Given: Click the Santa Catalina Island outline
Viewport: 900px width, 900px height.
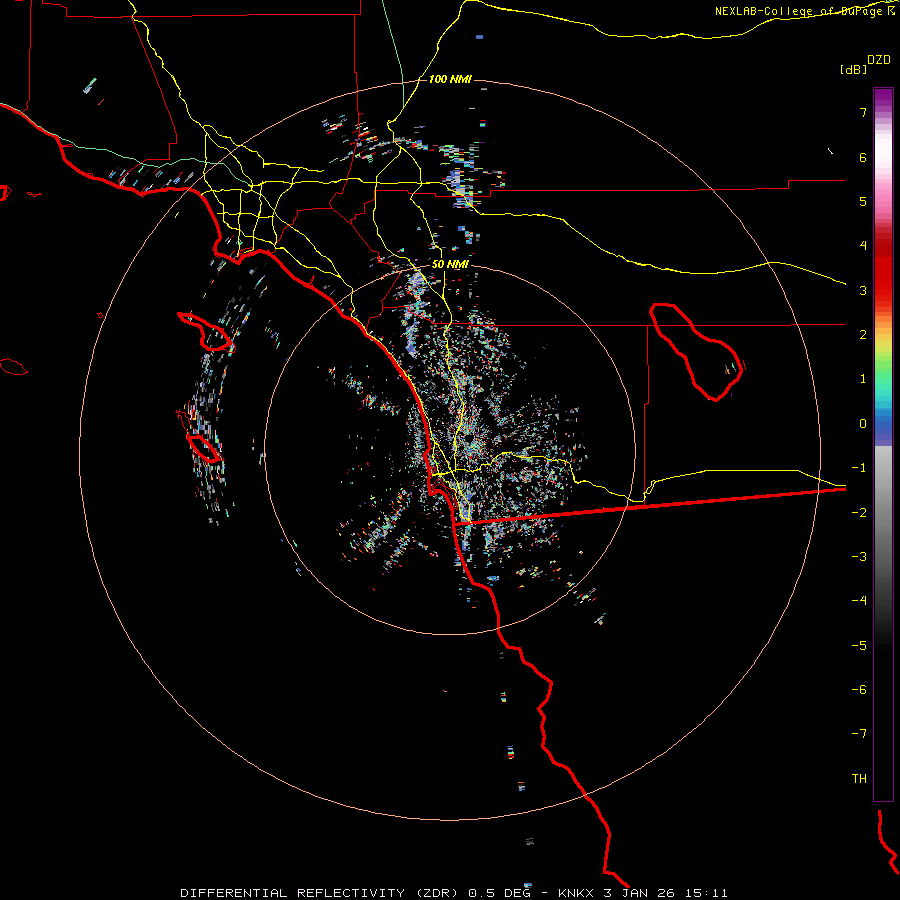Looking at the screenshot, I should [206, 332].
